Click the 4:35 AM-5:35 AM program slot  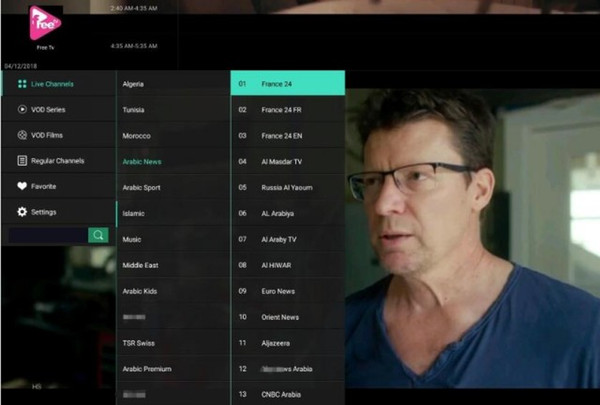click(x=134, y=46)
